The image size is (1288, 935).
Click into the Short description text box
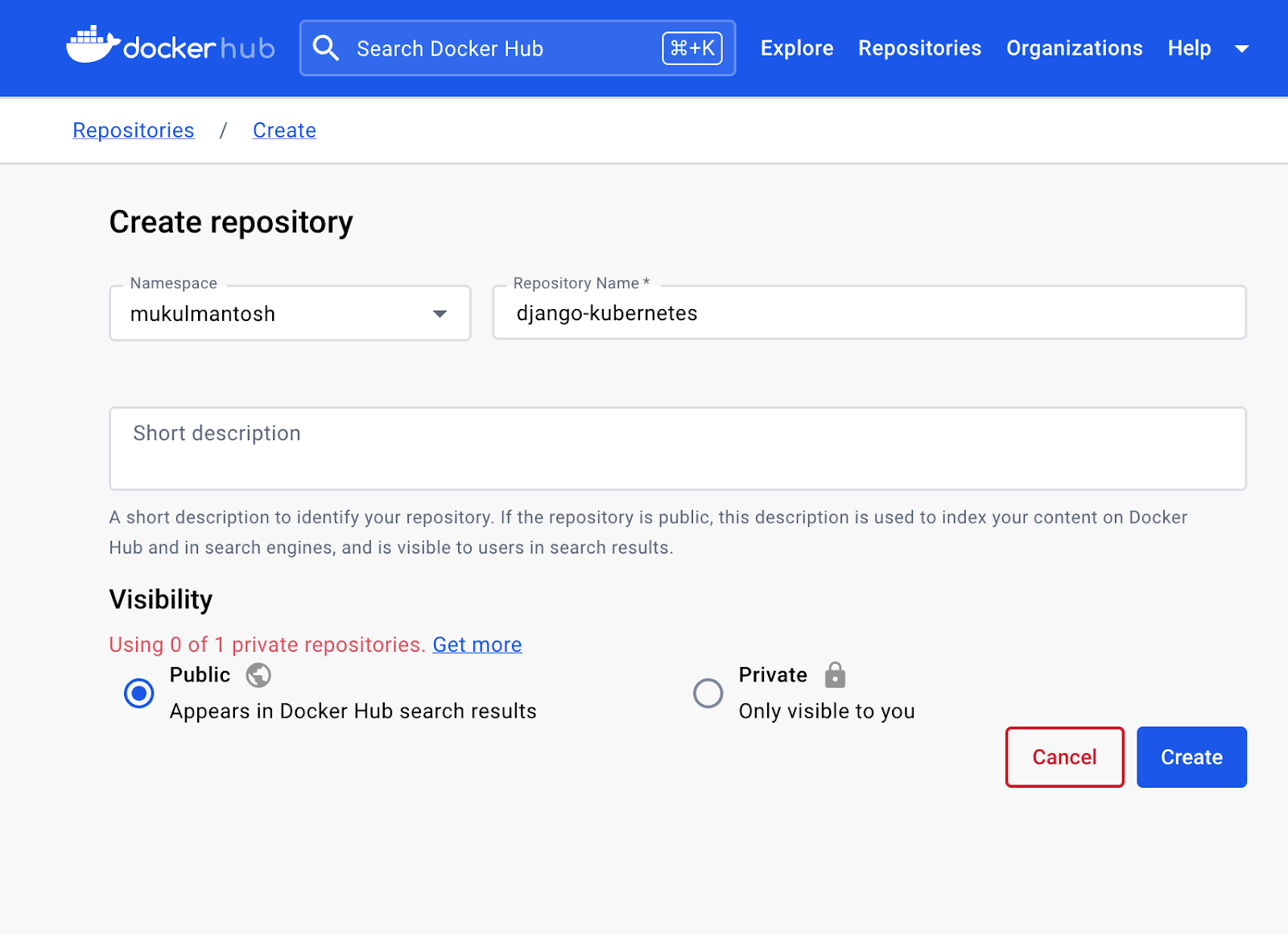point(677,448)
